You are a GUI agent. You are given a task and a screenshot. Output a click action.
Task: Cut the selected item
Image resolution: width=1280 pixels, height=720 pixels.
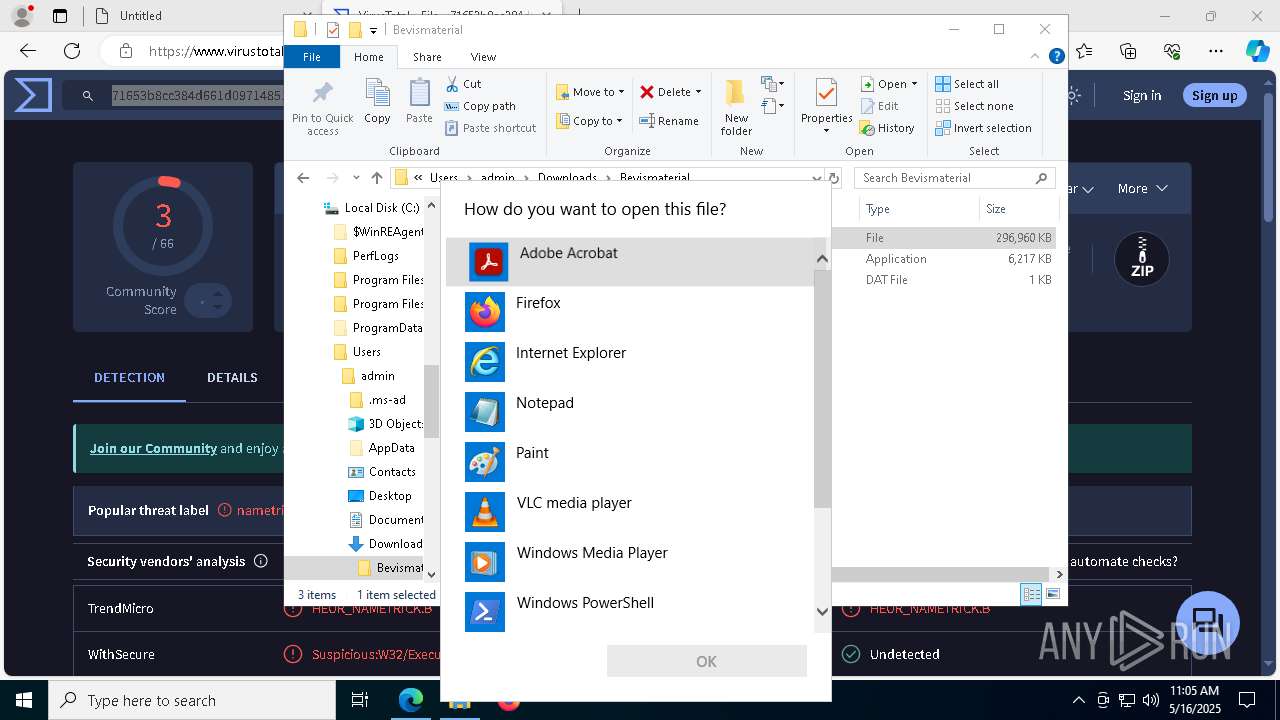coord(463,84)
